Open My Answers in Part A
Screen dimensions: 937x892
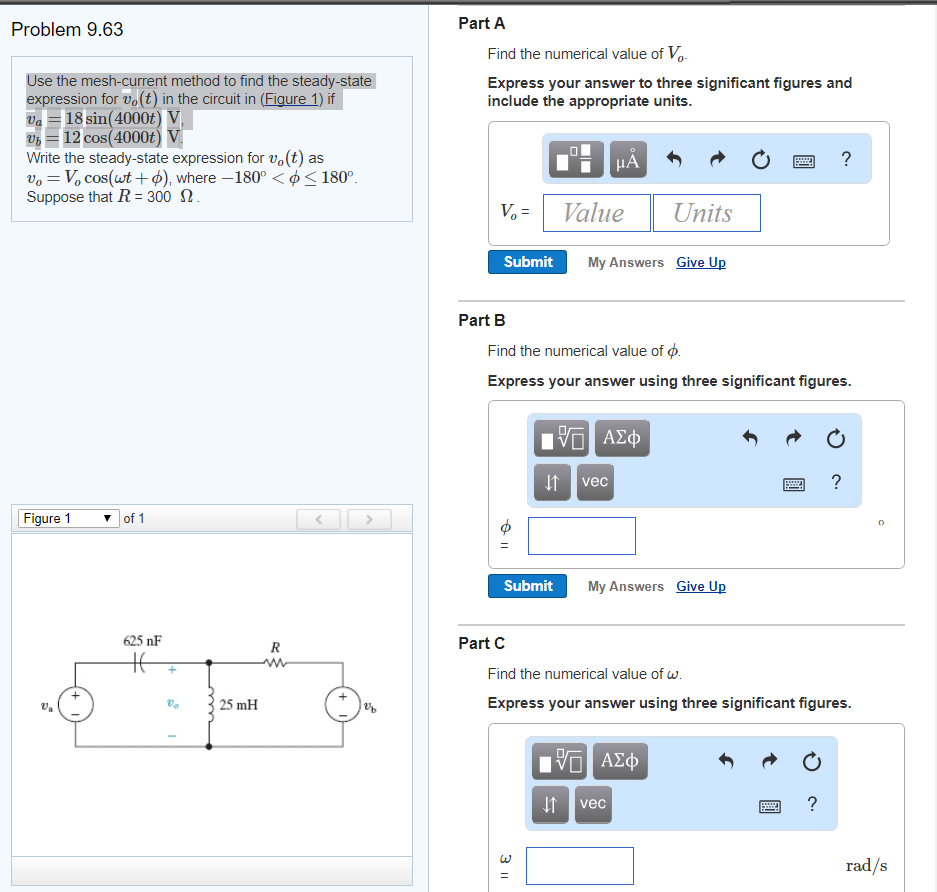coord(625,262)
